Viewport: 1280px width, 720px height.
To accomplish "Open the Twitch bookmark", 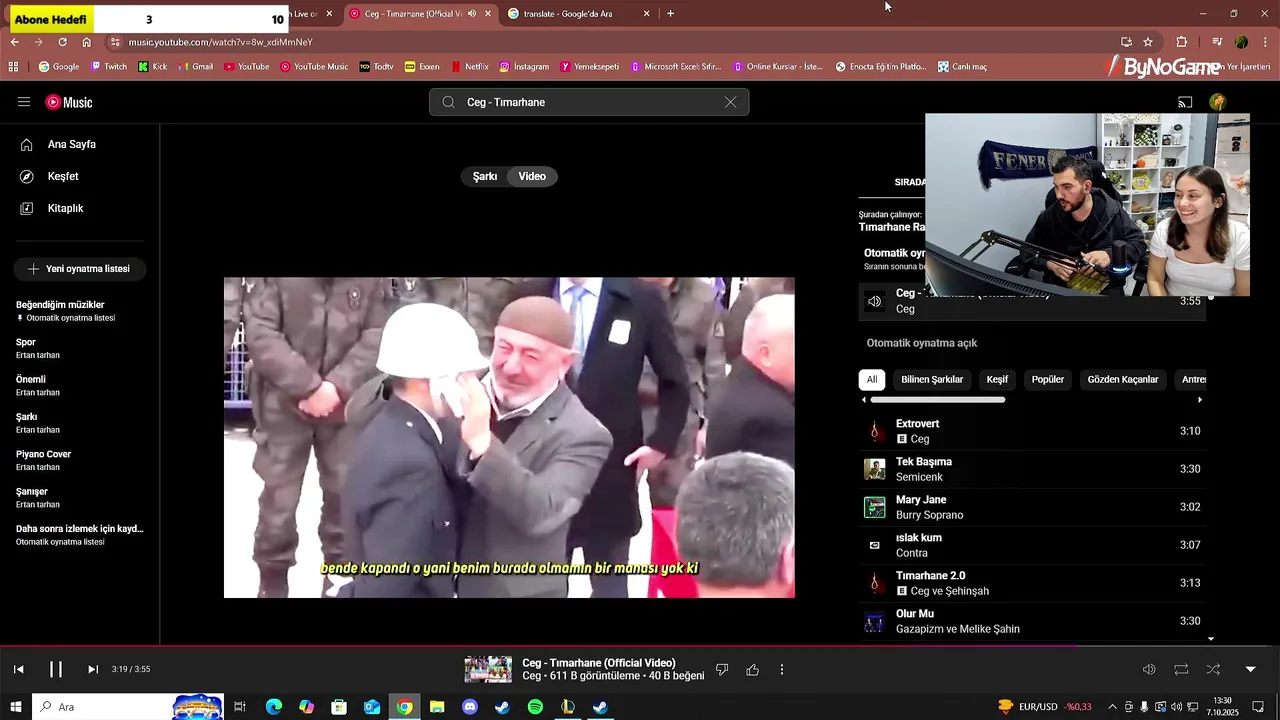I will point(108,67).
